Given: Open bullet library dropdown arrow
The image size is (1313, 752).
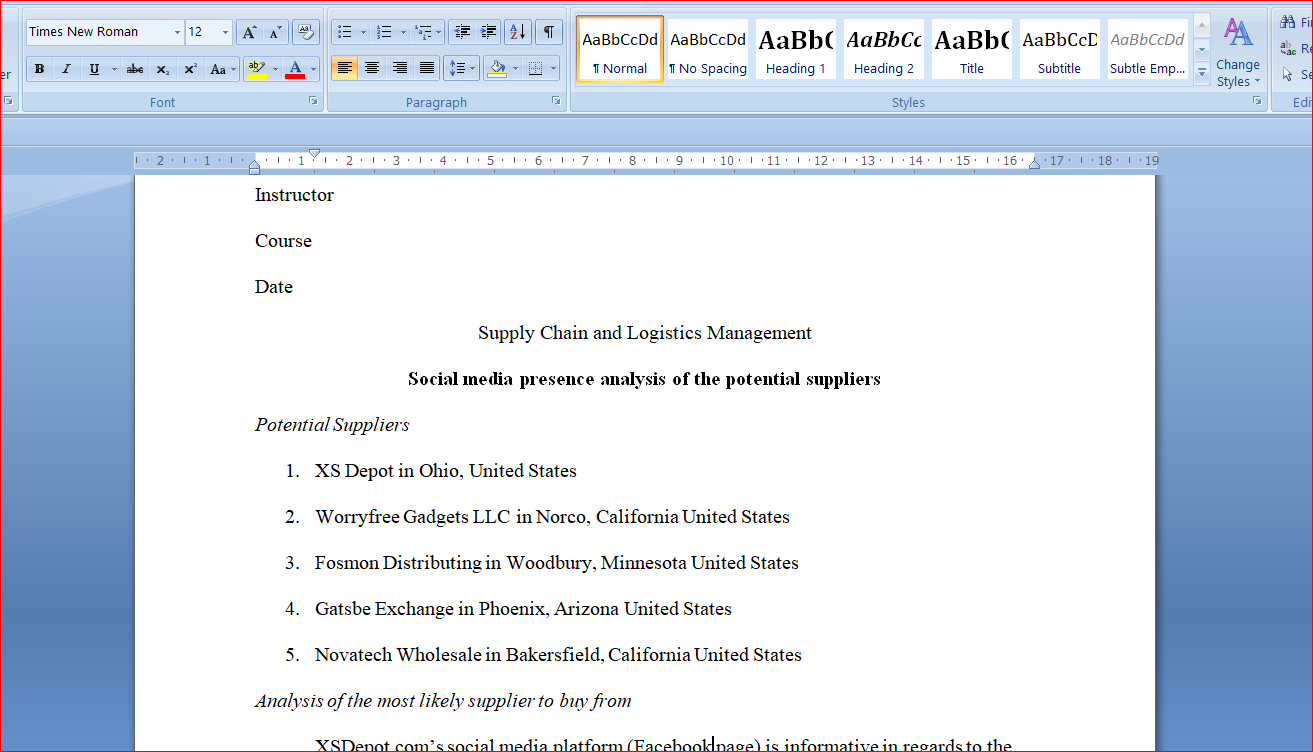Looking at the screenshot, I should coord(363,32).
